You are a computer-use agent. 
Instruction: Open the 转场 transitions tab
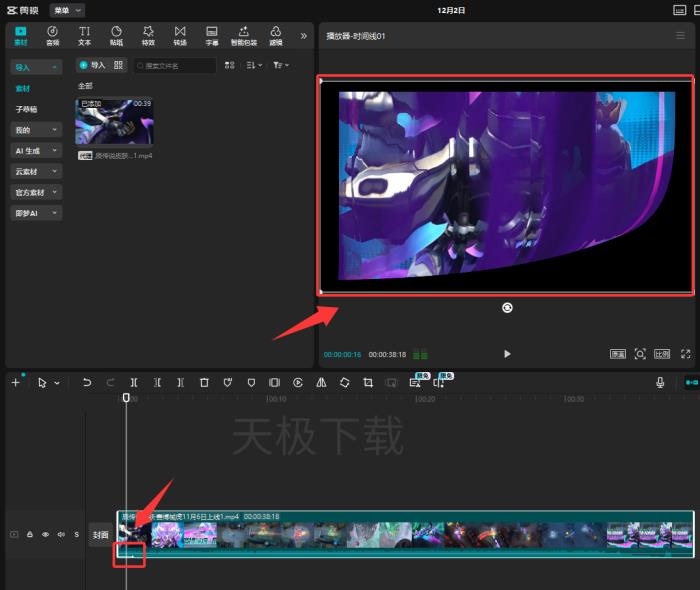coord(180,36)
